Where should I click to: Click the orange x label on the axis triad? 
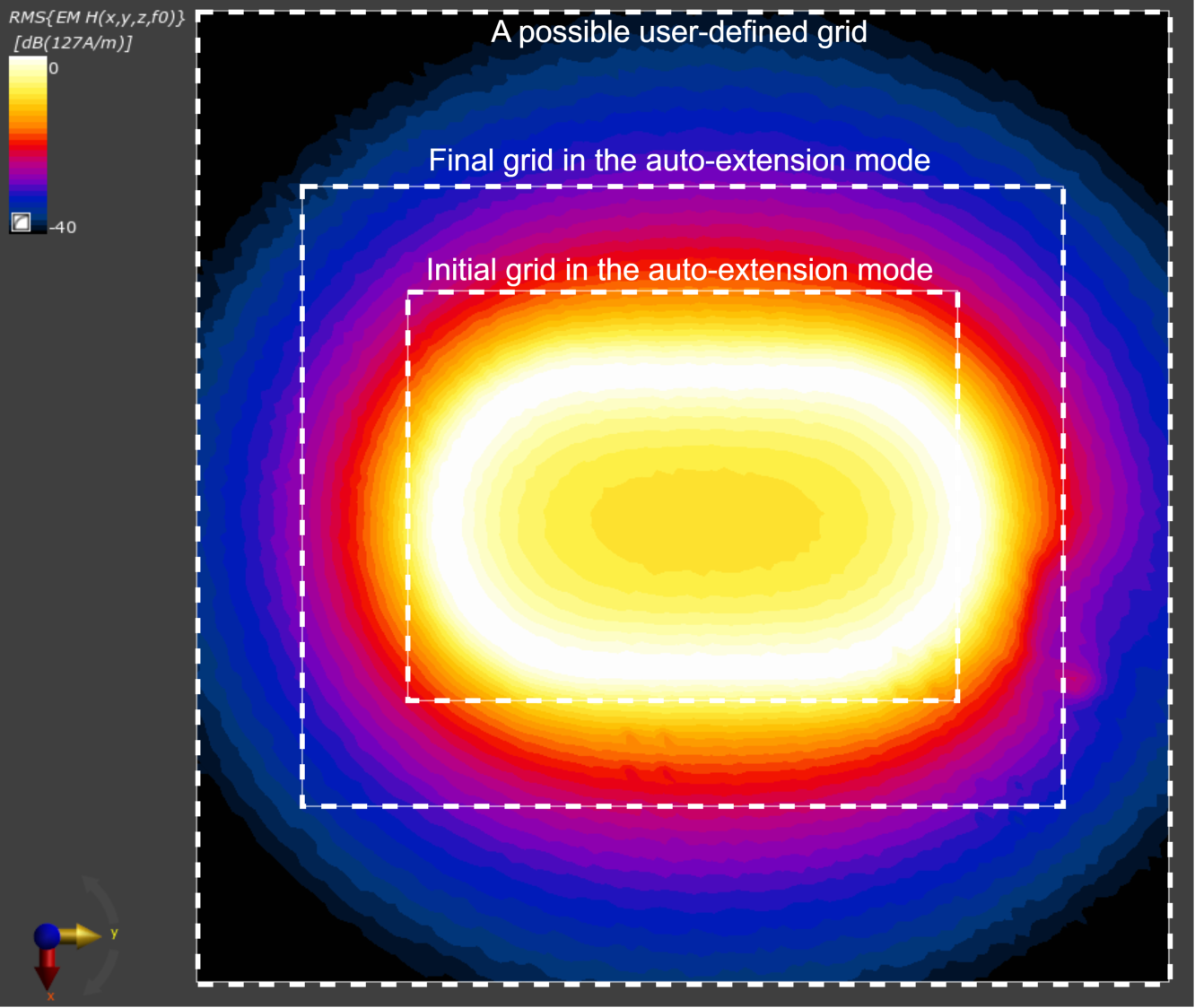click(x=50, y=995)
